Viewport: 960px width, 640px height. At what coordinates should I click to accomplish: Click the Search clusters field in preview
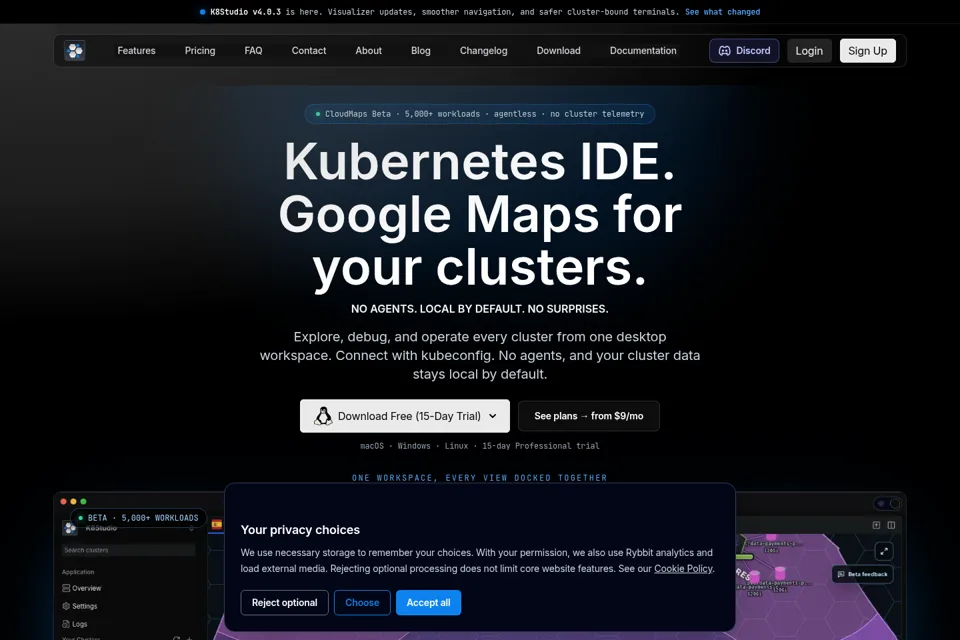pos(128,550)
